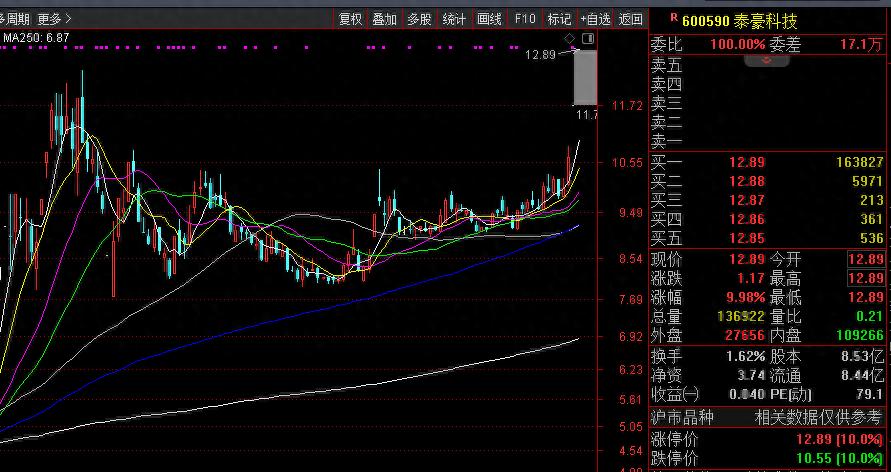Toggle the side panel layout icon

coord(589,39)
